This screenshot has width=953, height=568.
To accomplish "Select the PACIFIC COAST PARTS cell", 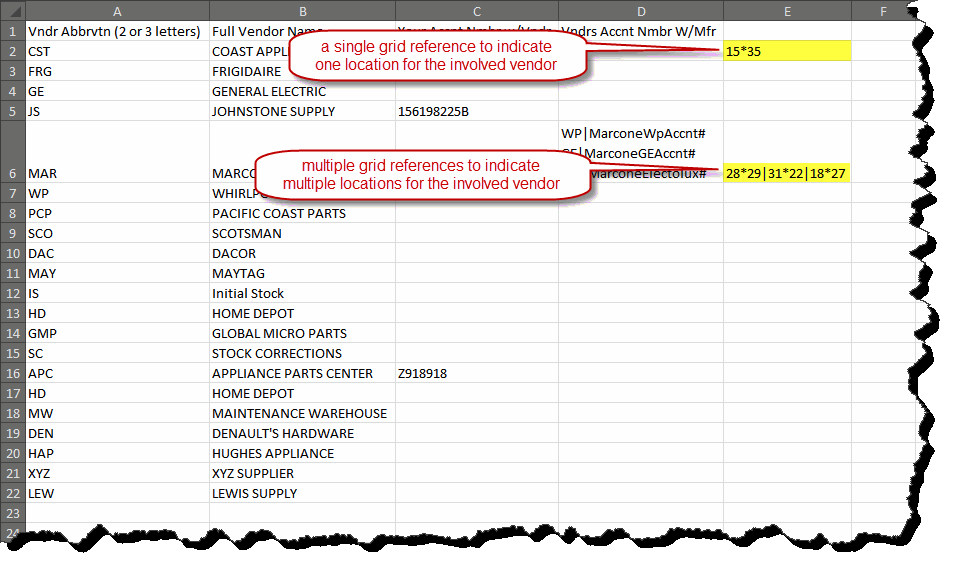I will pos(303,213).
